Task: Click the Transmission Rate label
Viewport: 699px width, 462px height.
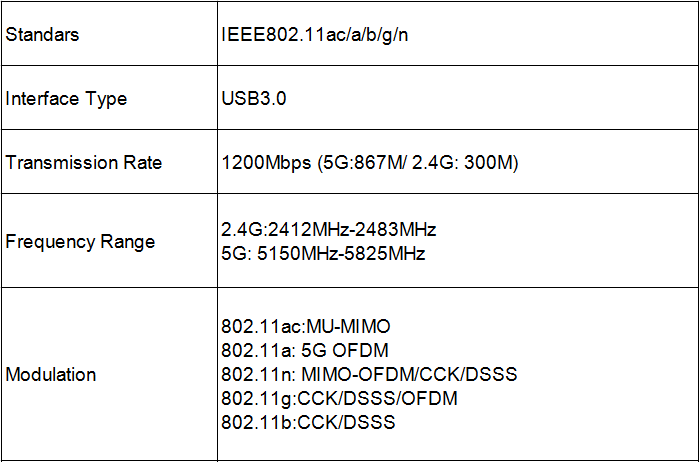Action: [83, 162]
